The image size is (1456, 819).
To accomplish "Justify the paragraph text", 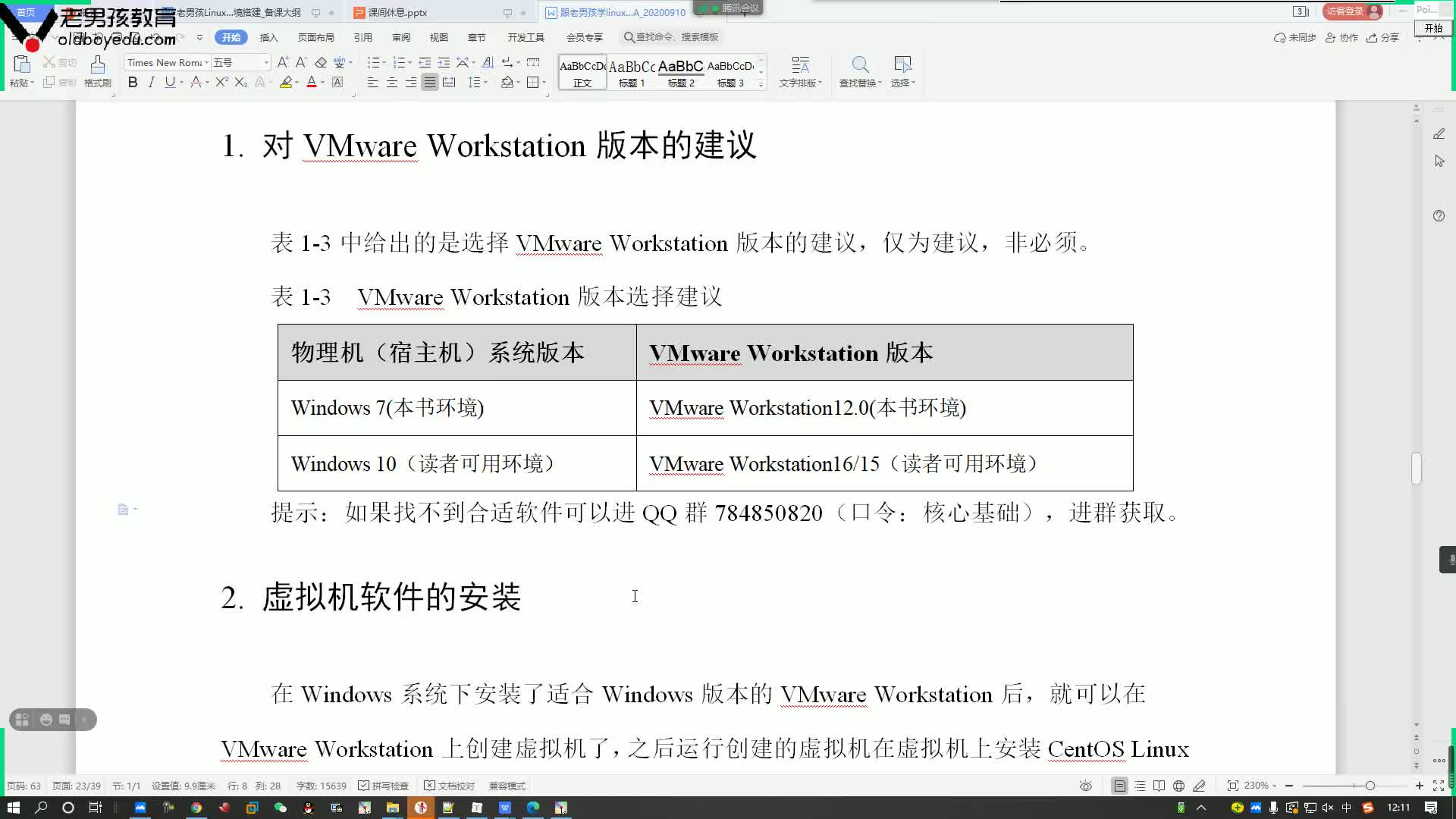I will coord(429,82).
